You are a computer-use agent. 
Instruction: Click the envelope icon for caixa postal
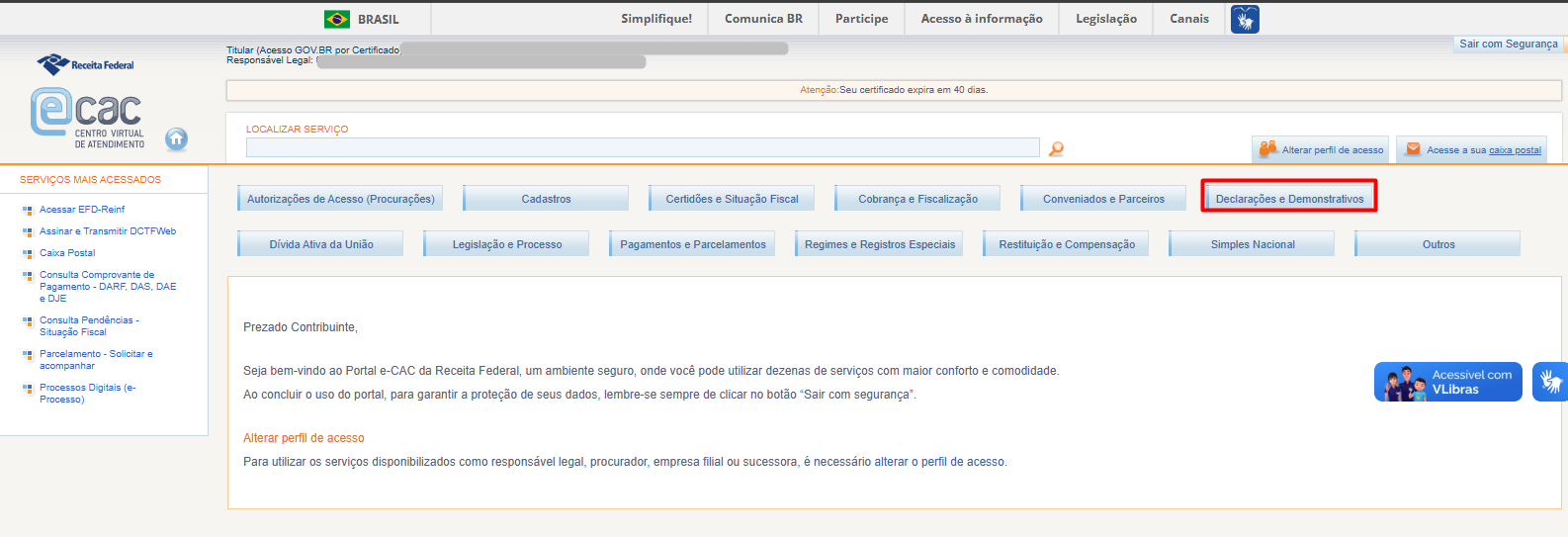tap(1413, 149)
